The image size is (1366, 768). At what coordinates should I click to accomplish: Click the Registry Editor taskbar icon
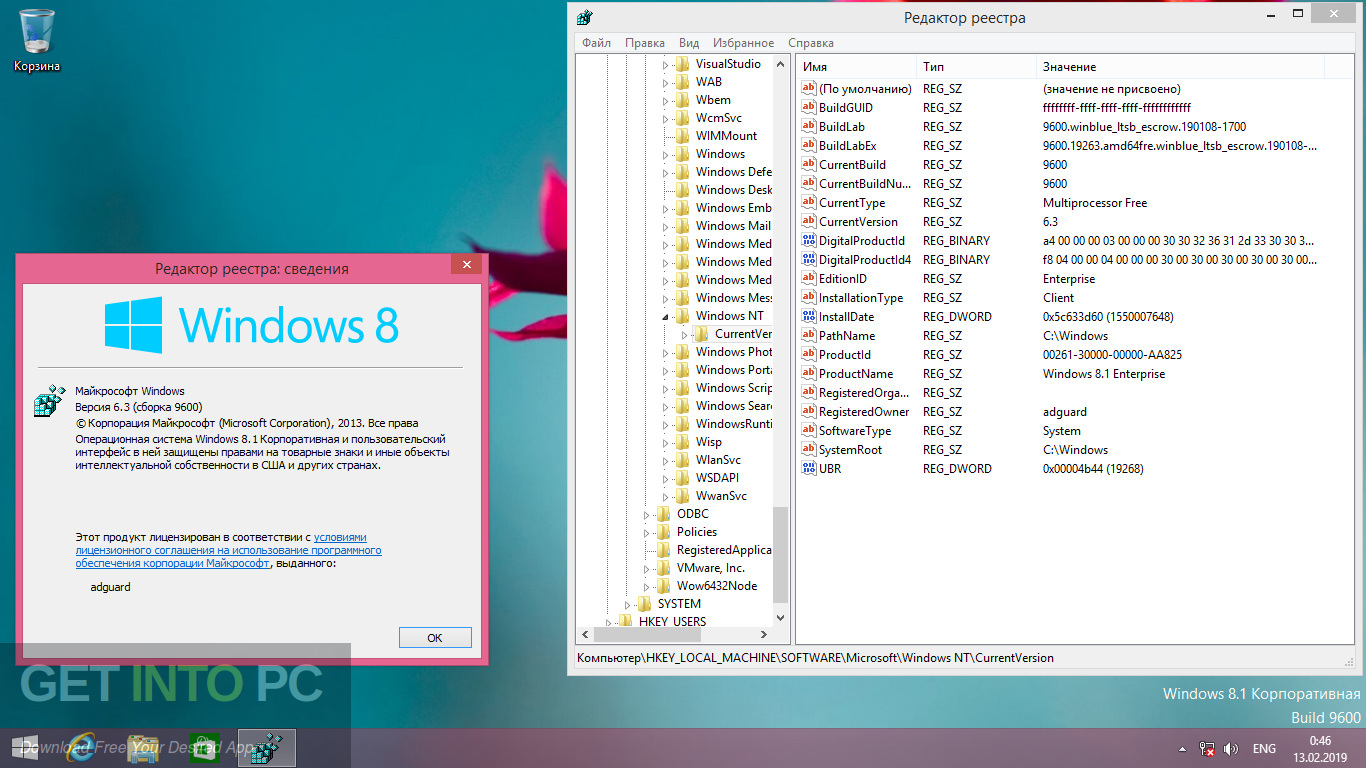coord(267,747)
